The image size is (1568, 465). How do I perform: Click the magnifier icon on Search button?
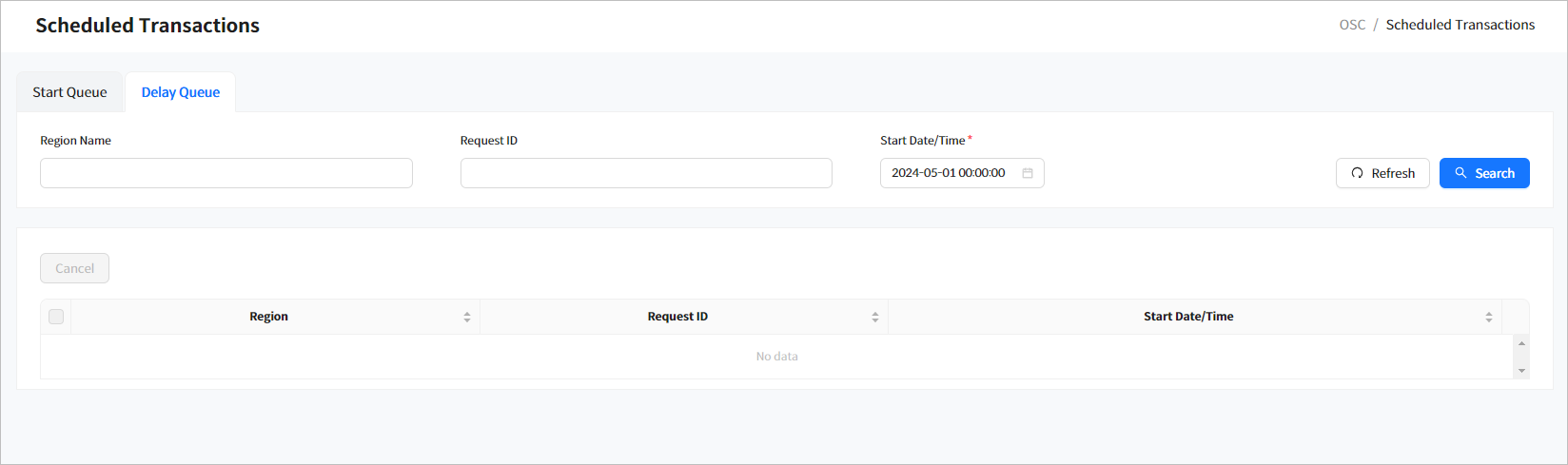1460,173
